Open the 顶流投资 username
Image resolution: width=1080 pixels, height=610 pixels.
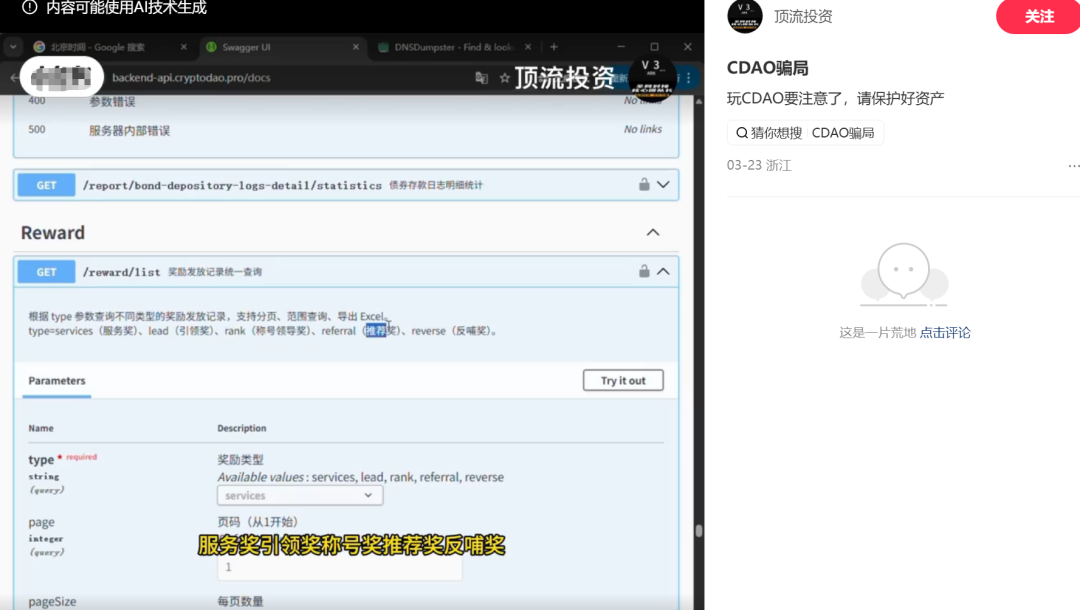(x=803, y=17)
